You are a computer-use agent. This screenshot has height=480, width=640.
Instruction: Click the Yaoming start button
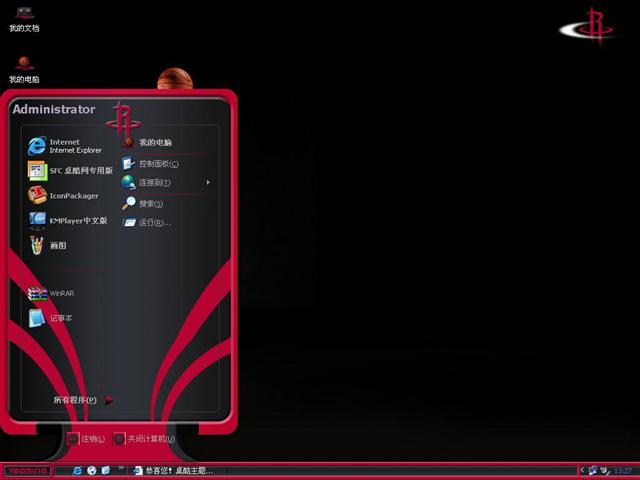(27, 471)
